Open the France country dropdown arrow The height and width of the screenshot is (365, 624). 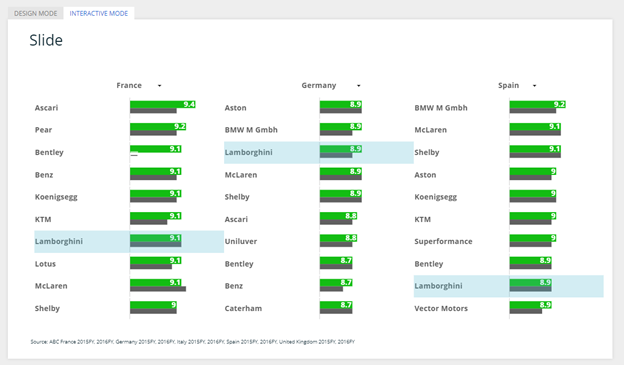coord(159,86)
